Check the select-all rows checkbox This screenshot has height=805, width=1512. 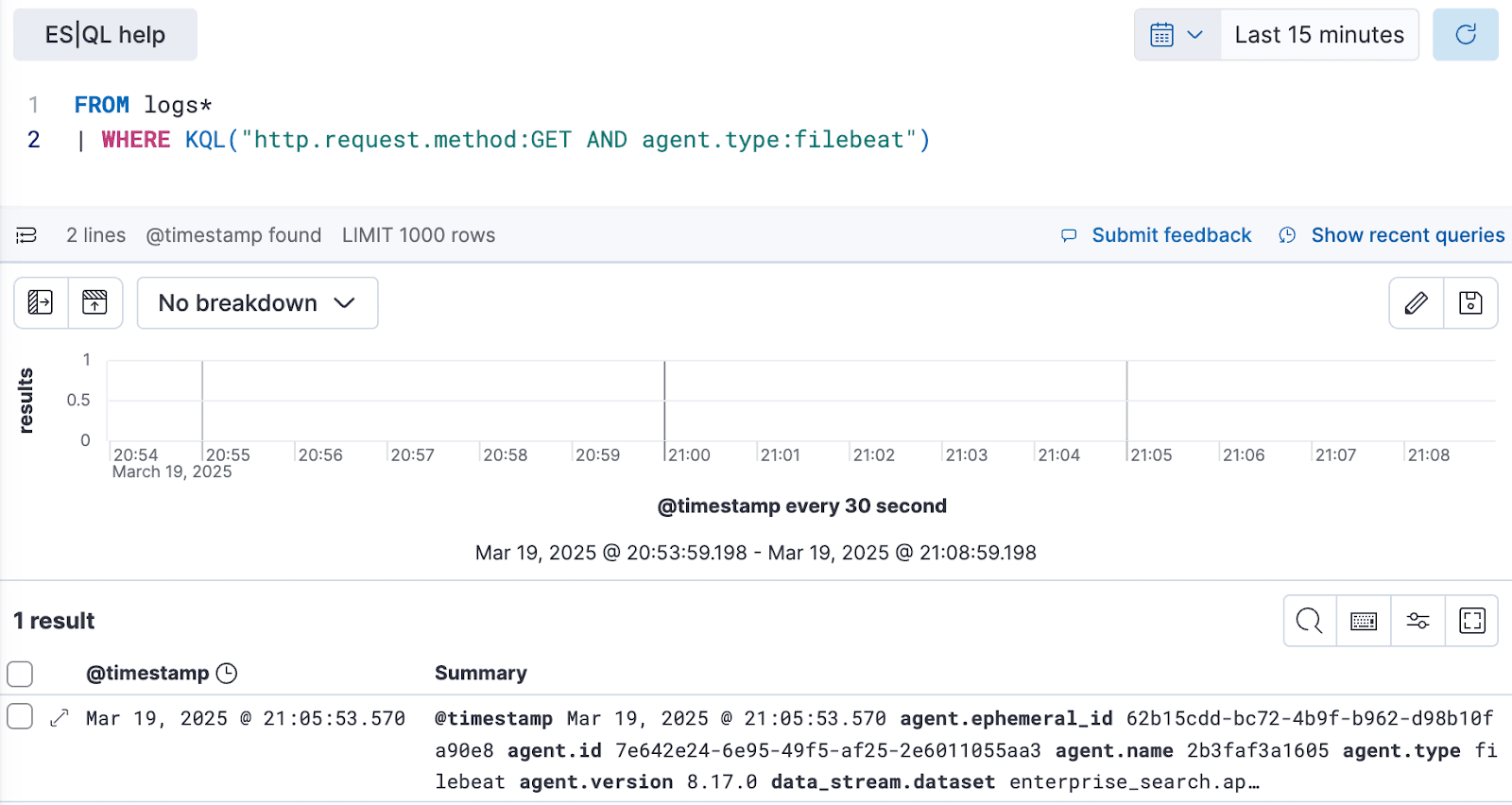pyautogui.click(x=20, y=673)
